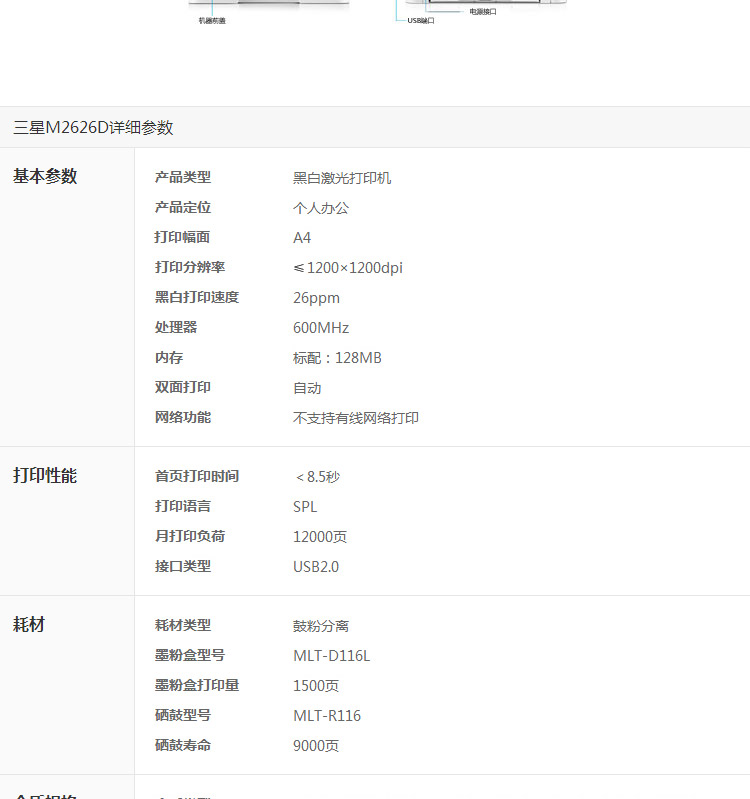Click the ＜8.5秒 value
750x799 pixels.
pos(317,477)
